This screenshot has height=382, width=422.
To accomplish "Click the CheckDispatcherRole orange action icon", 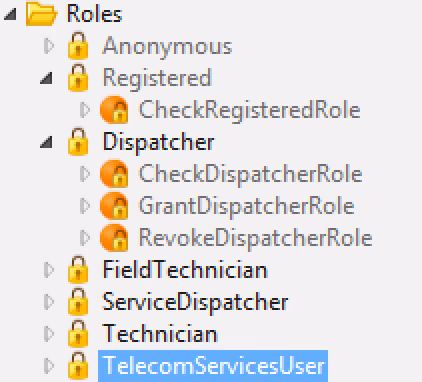I will click(114, 174).
